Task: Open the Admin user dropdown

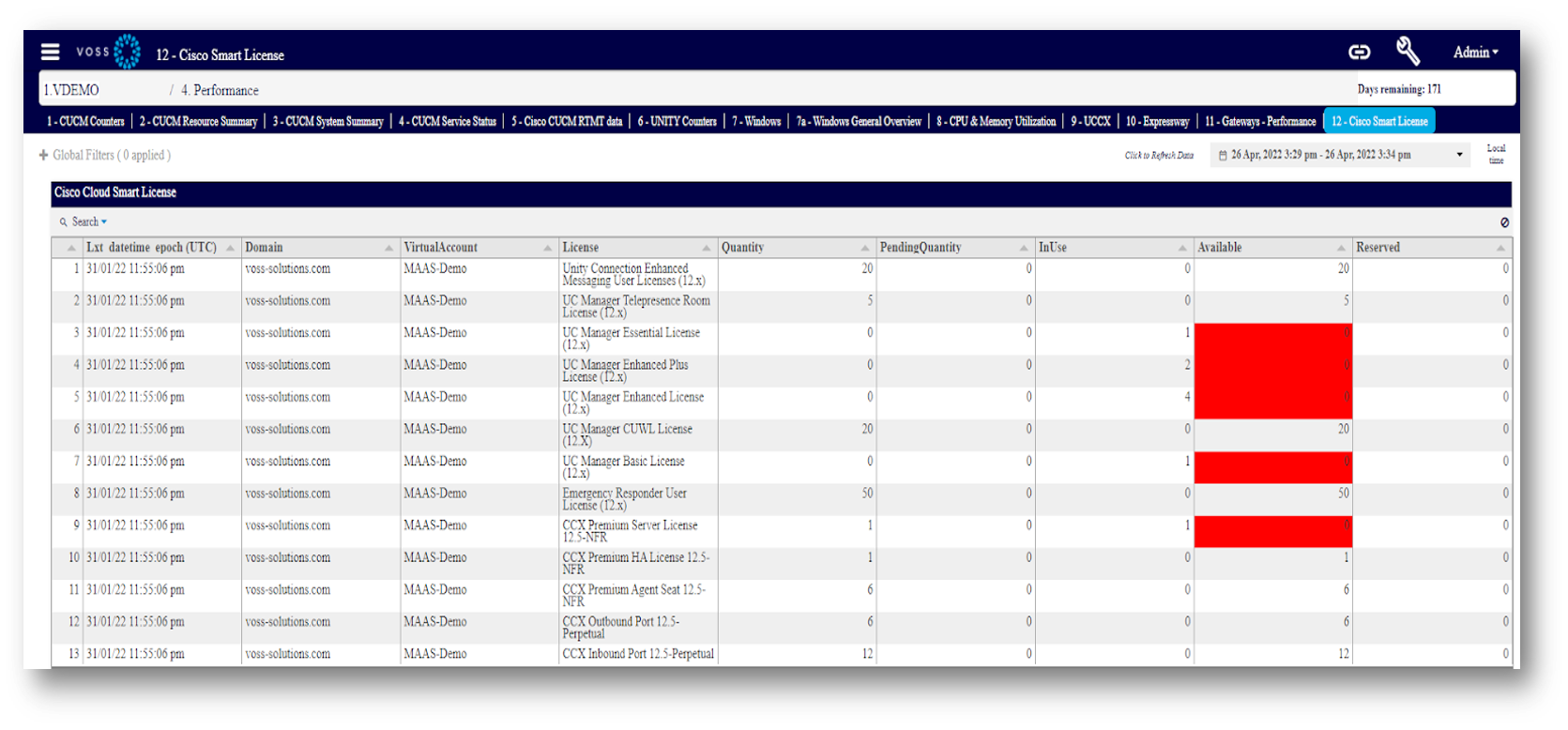Action: click(x=1475, y=53)
